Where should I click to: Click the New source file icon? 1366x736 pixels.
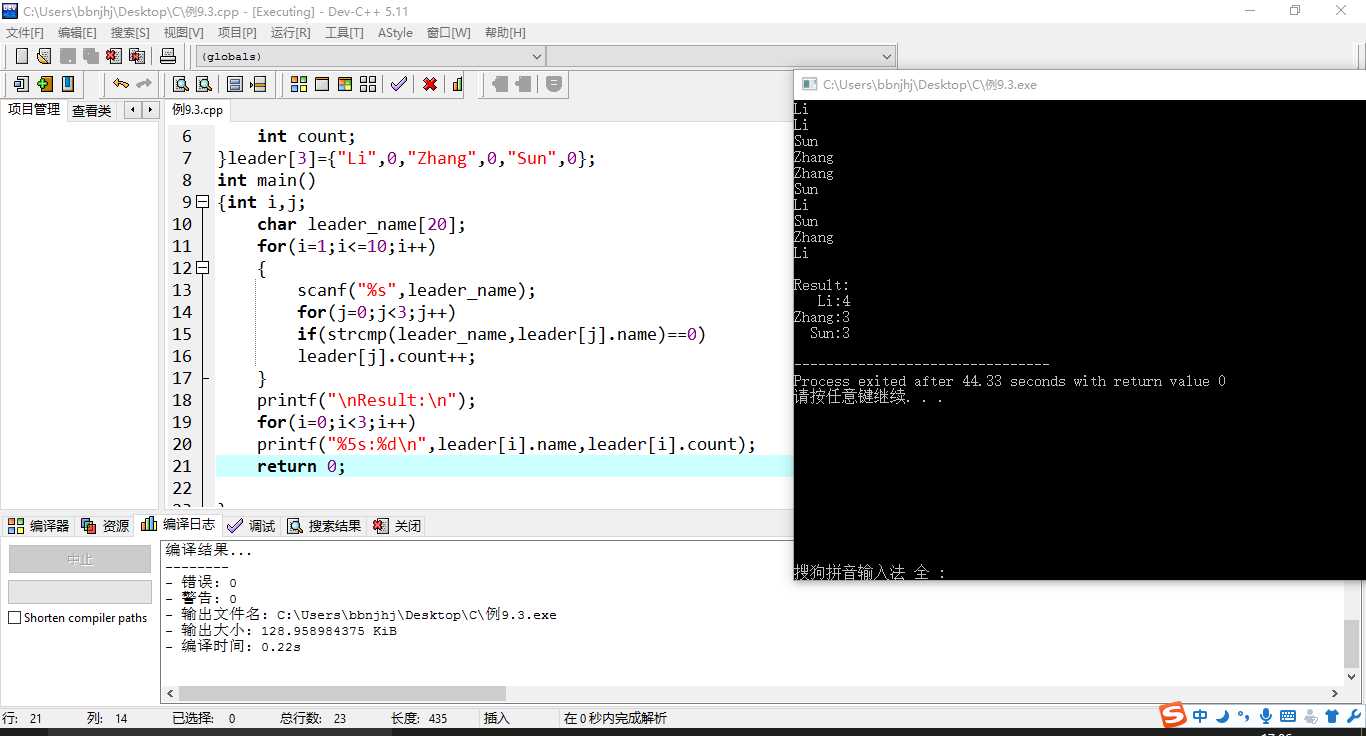pyautogui.click(x=21, y=56)
